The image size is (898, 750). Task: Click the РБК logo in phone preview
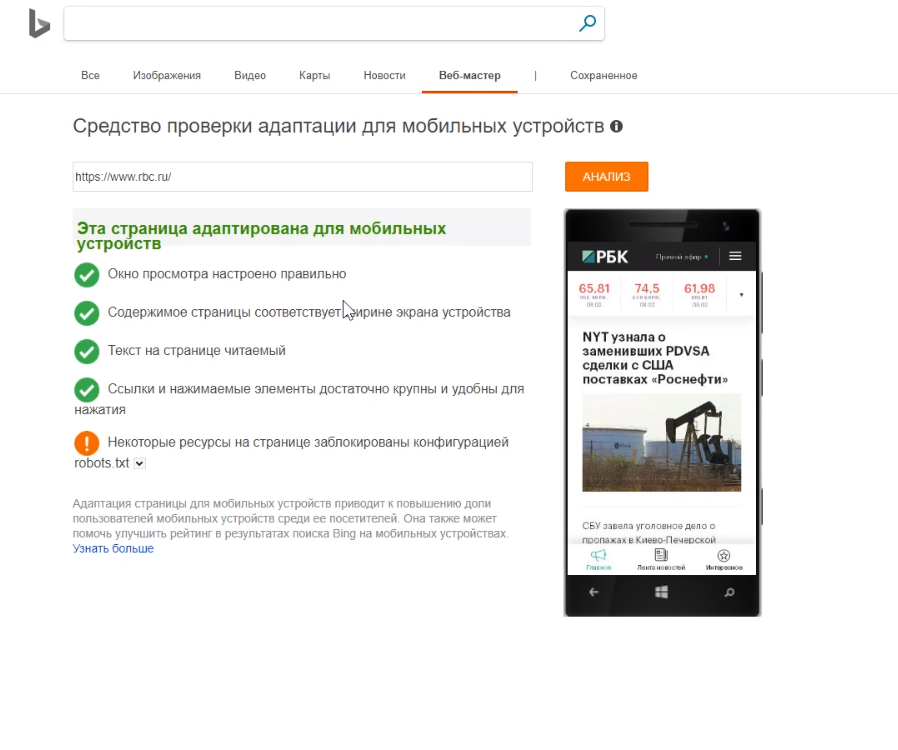pos(605,256)
